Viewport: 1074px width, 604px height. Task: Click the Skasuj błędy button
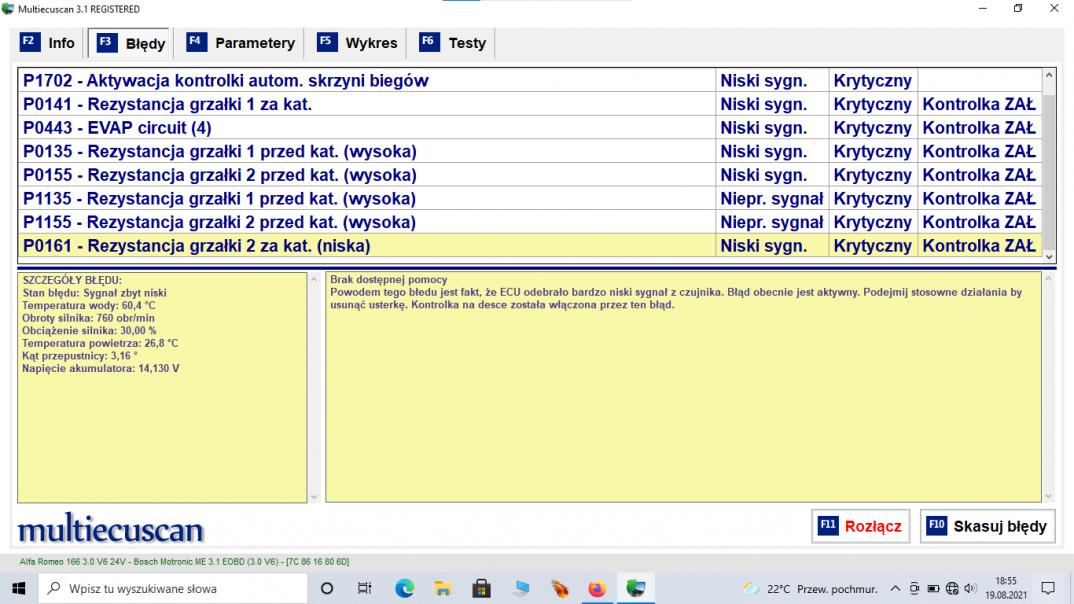point(987,526)
